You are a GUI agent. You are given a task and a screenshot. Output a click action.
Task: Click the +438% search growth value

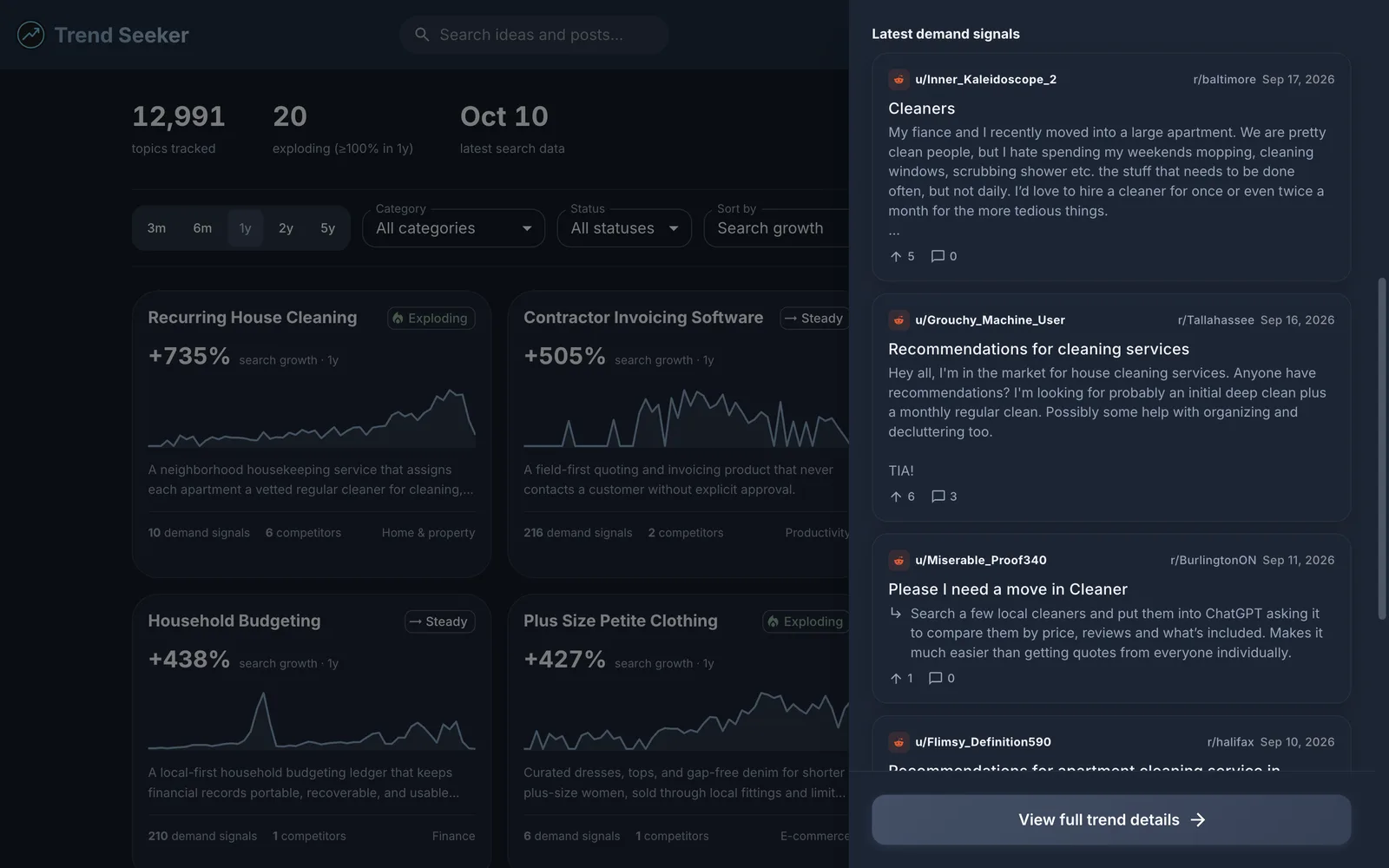click(189, 659)
